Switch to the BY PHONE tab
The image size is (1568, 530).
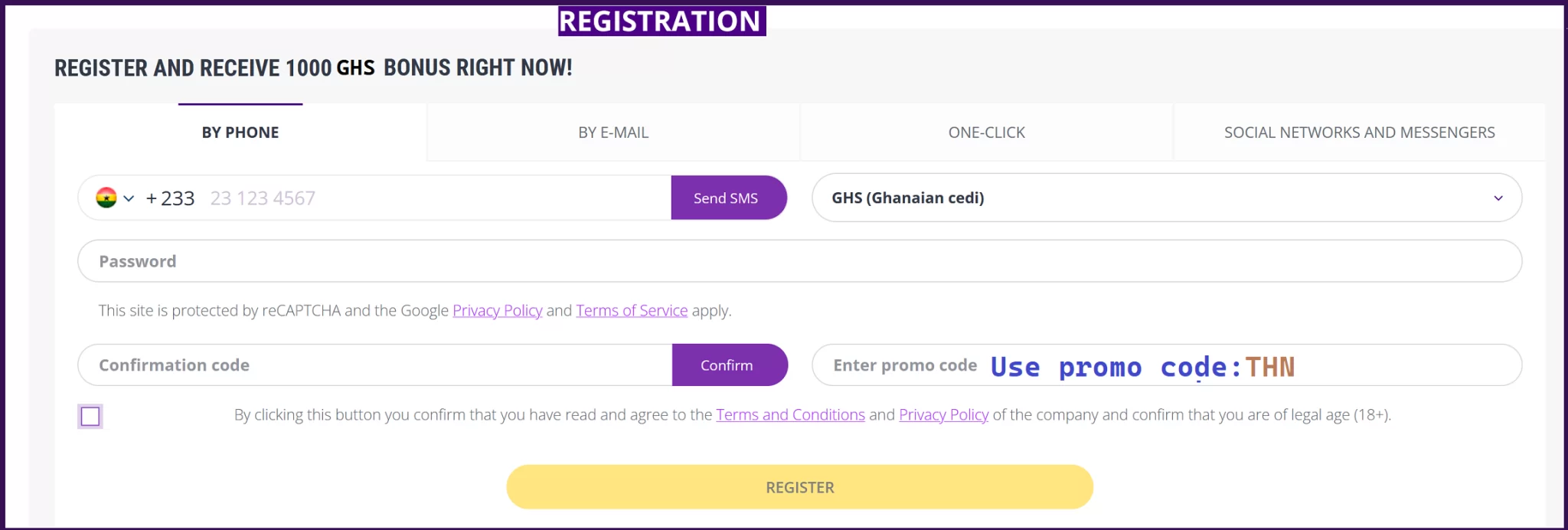(x=240, y=132)
